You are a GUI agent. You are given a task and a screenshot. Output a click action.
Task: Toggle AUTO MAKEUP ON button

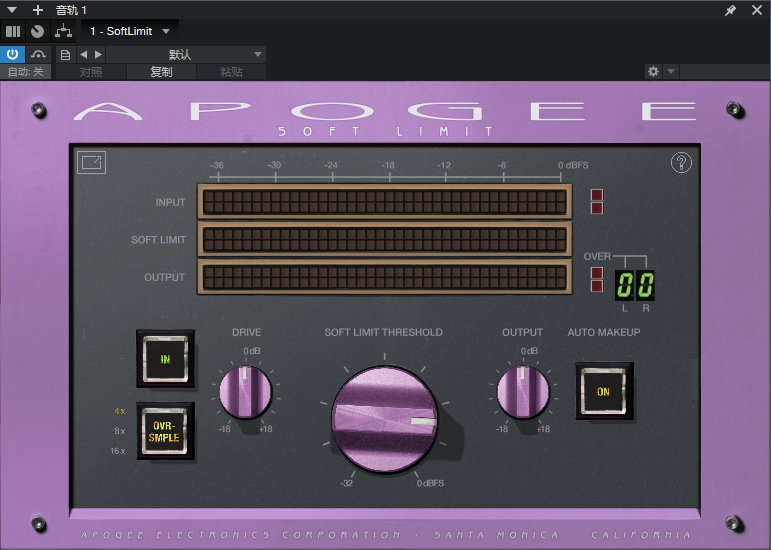click(x=604, y=391)
